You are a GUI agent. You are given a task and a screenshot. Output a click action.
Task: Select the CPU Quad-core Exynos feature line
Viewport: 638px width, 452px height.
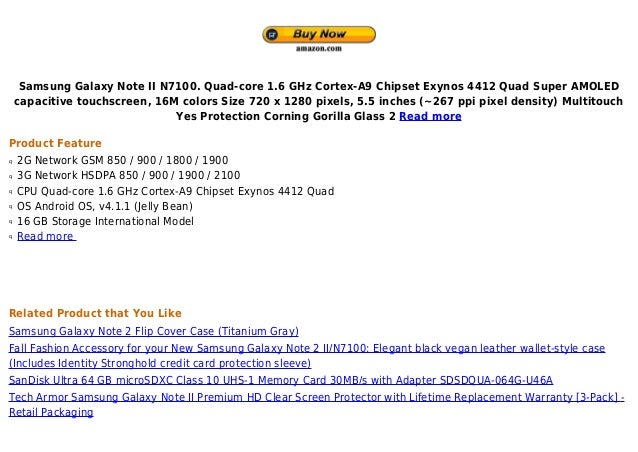175,191
